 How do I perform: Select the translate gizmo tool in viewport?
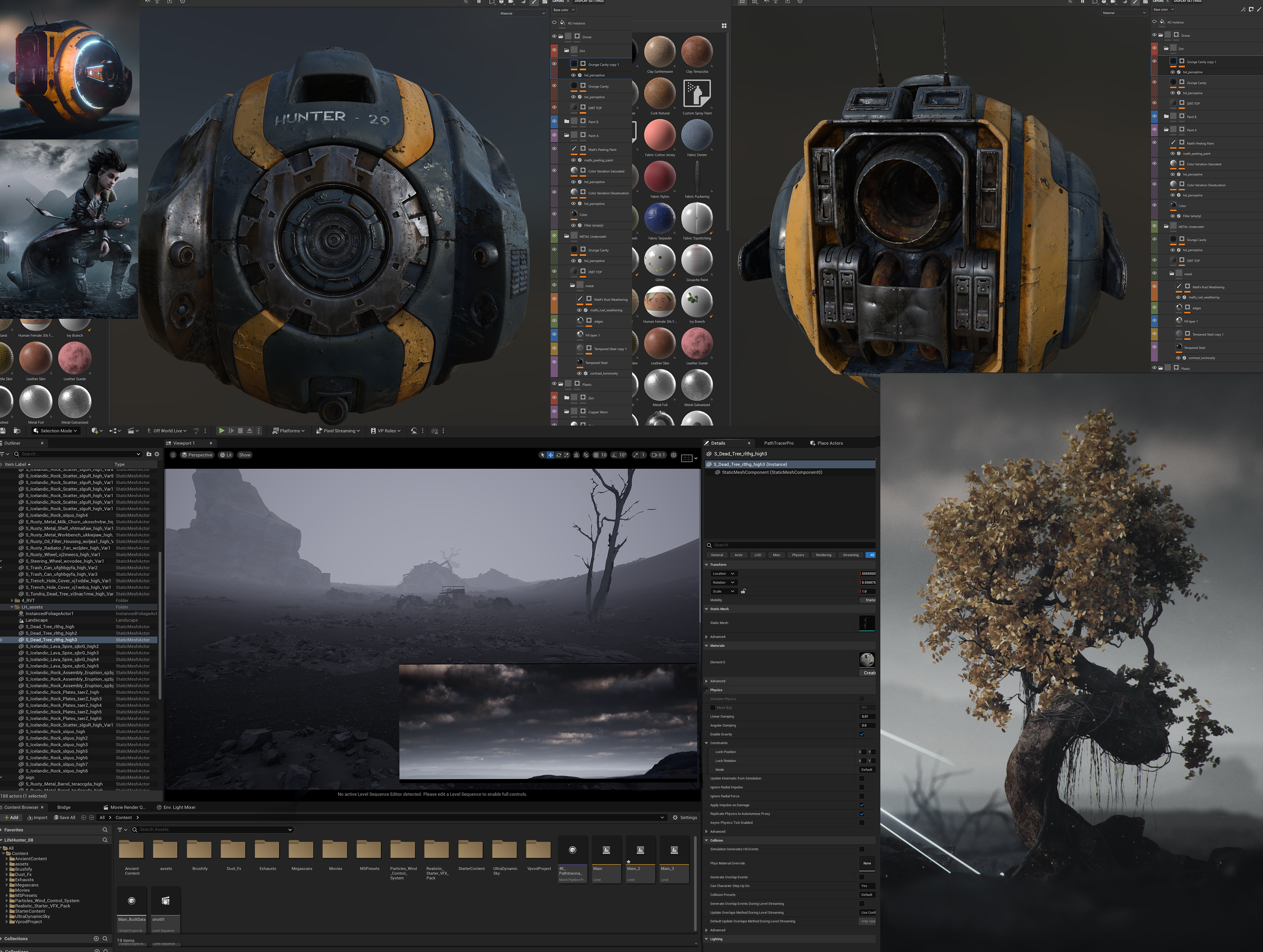550,455
